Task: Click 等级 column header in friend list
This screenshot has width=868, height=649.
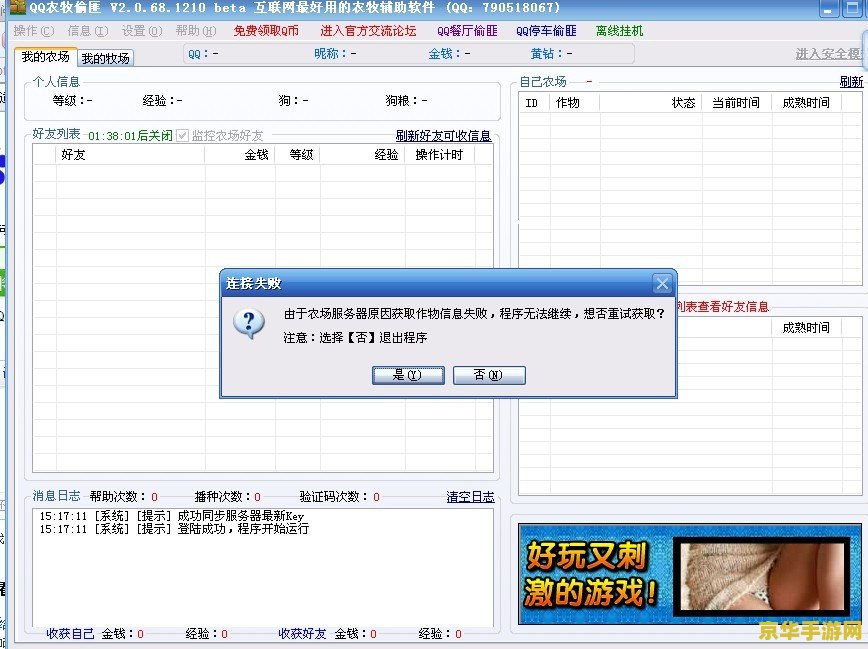Action: coord(297,155)
